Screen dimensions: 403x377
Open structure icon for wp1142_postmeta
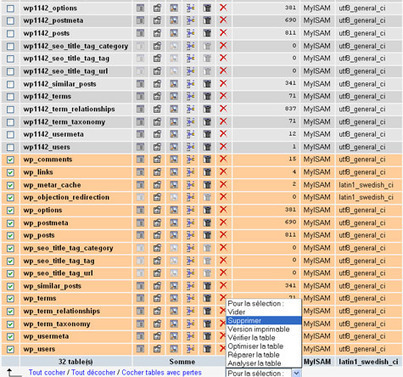tap(157, 21)
